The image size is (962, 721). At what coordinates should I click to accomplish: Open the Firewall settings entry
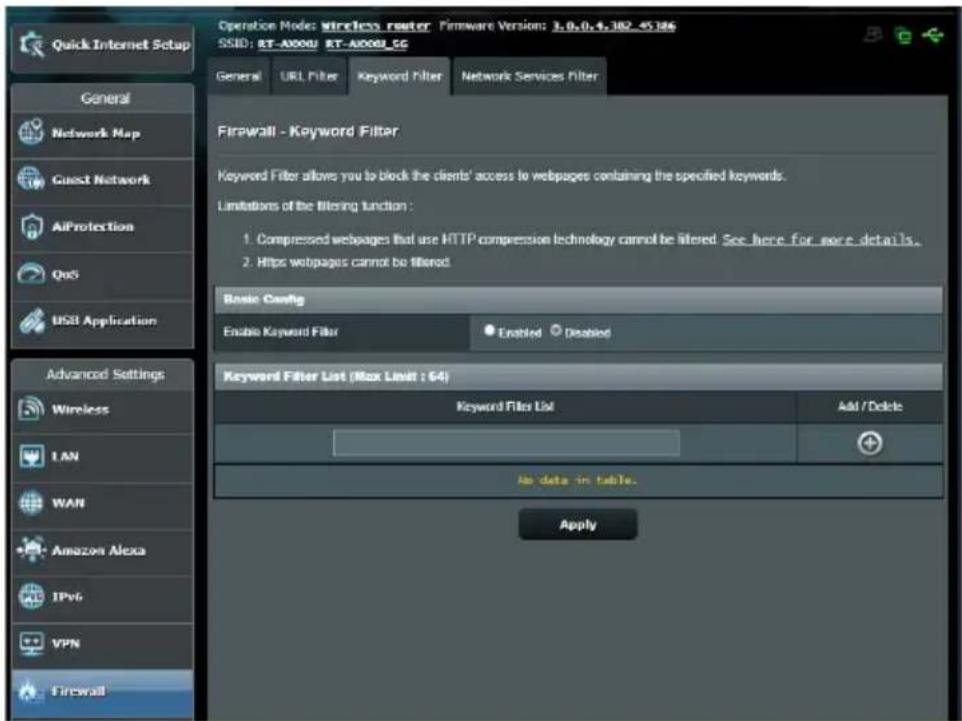[x=102, y=692]
